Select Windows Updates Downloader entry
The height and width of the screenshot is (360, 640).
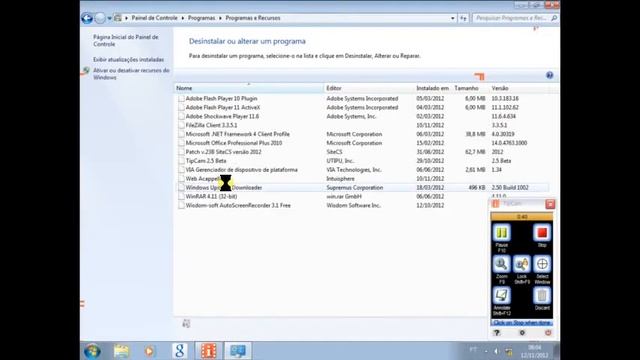(x=224, y=188)
